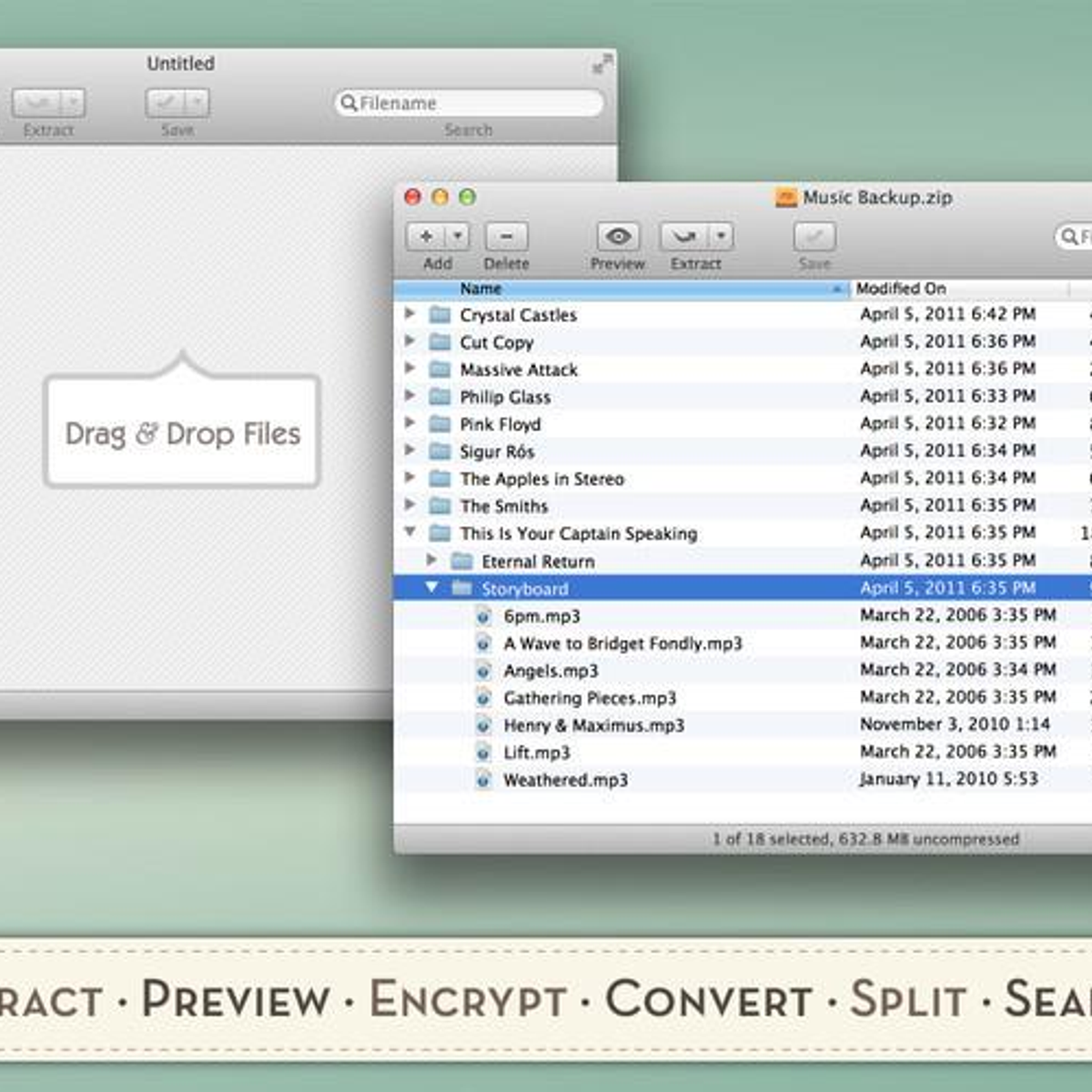Image resolution: width=1092 pixels, height=1092 pixels.
Task: Click the Add files plus icon
Action: click(425, 237)
